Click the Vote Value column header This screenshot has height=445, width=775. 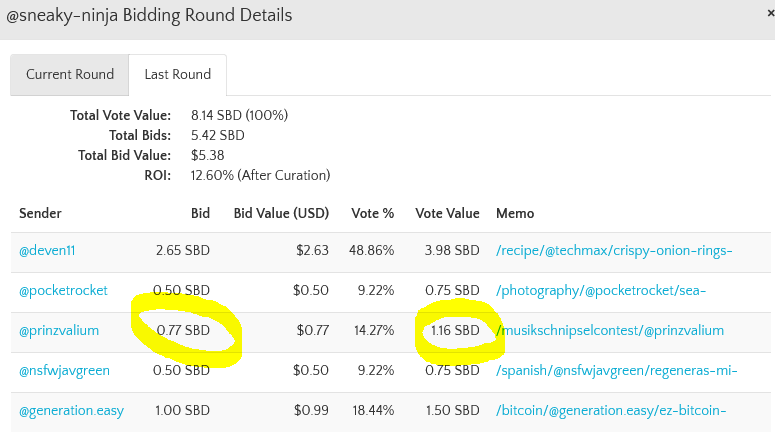(x=447, y=213)
